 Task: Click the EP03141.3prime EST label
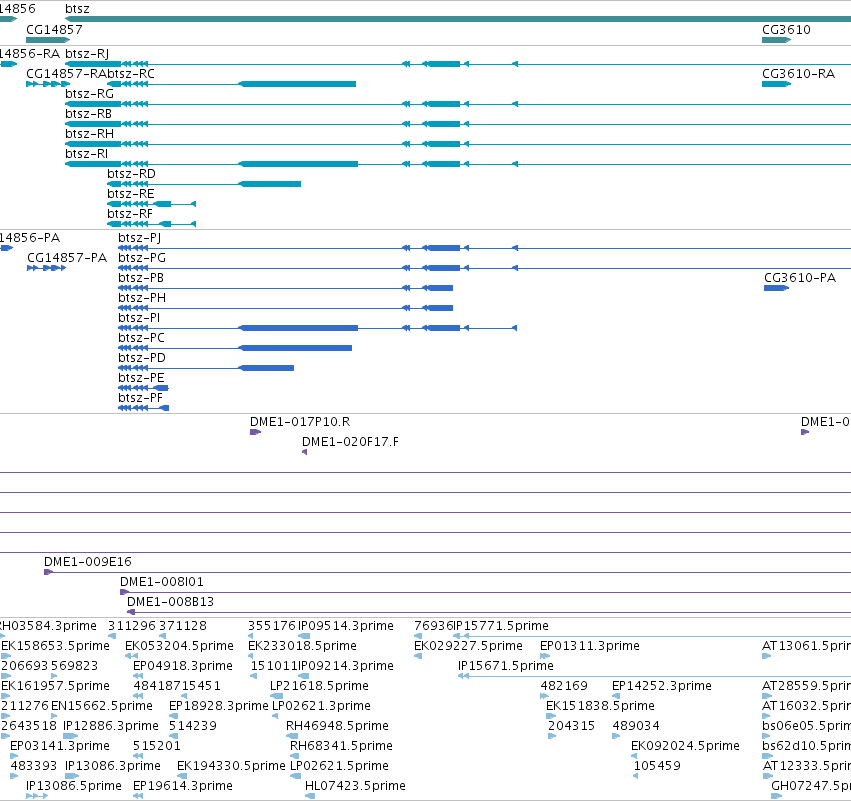coord(60,746)
